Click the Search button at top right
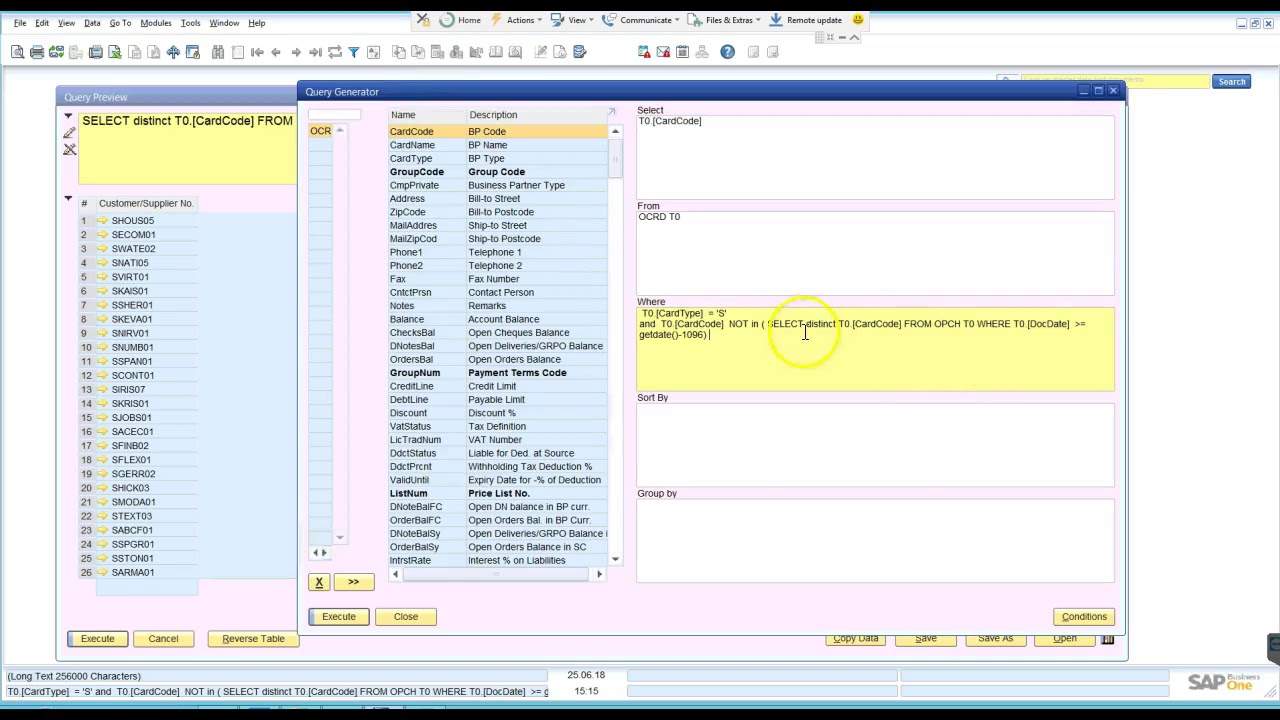 pos(1231,82)
